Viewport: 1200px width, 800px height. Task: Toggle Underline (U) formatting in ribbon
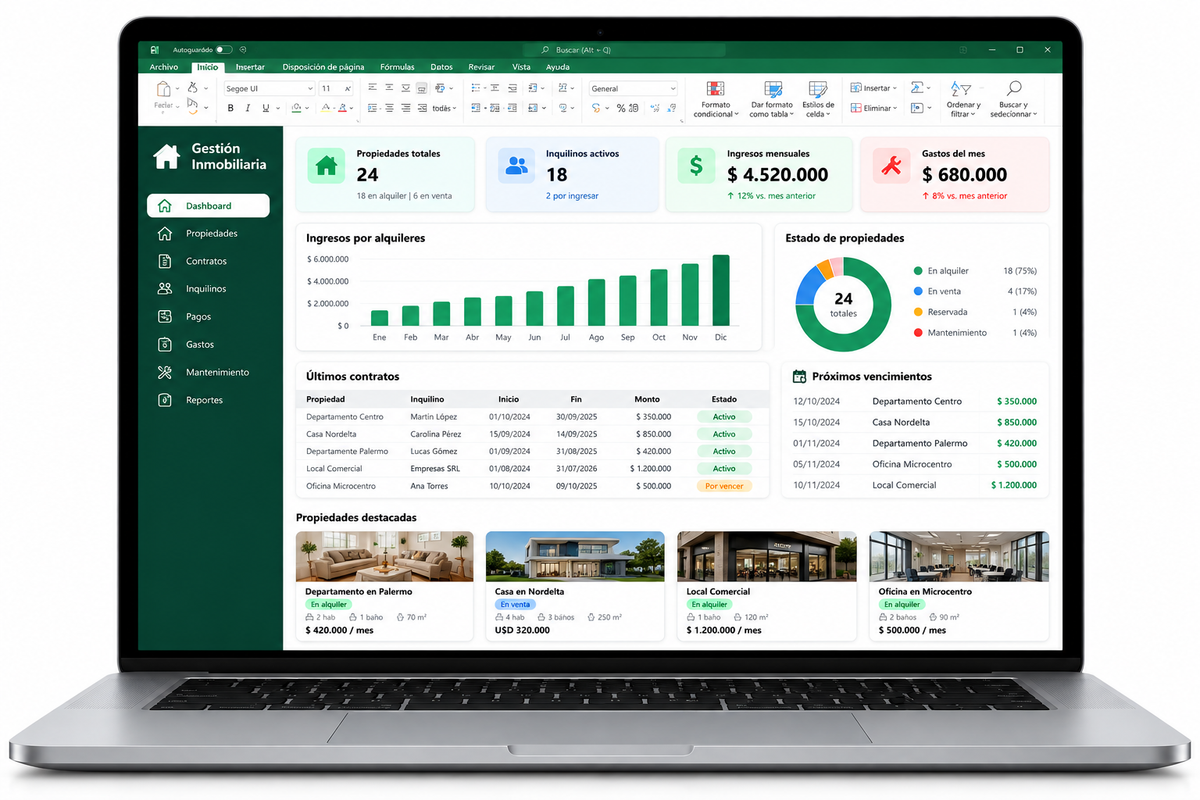[265, 108]
